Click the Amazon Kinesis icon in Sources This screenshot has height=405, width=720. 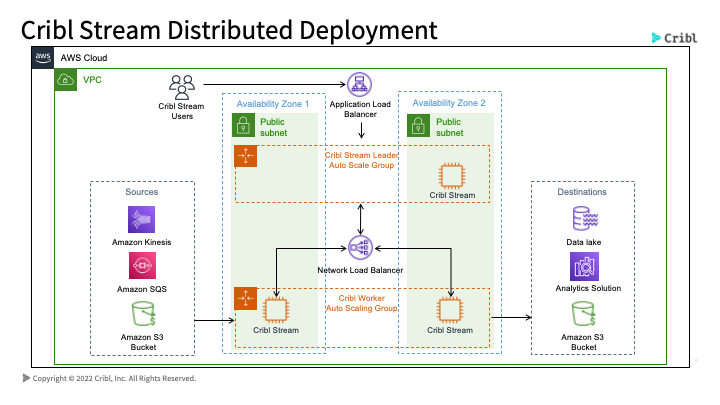click(141, 220)
